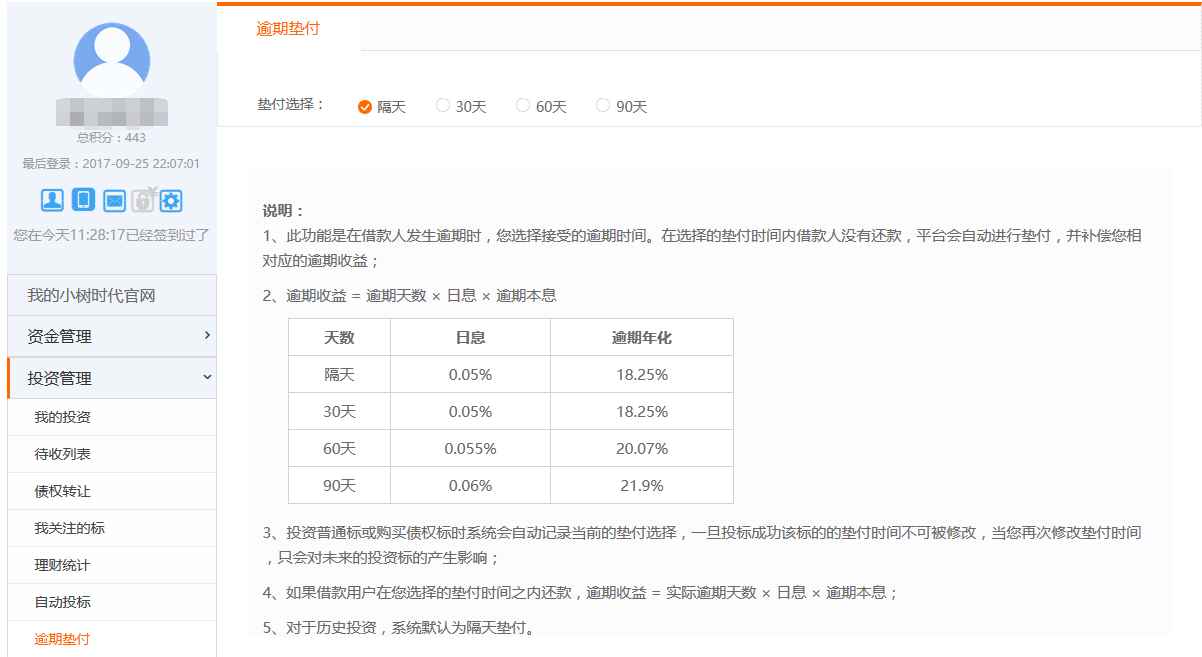Open the gear settings icon

[x=171, y=201]
